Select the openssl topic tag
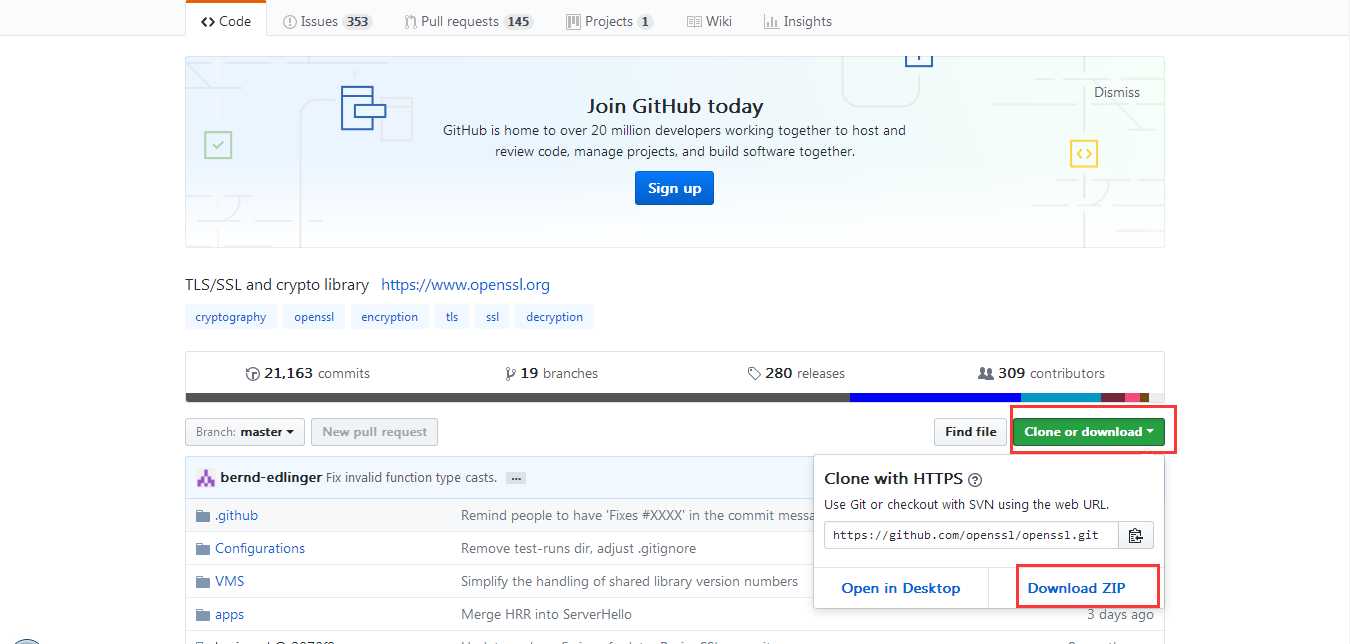 [314, 317]
